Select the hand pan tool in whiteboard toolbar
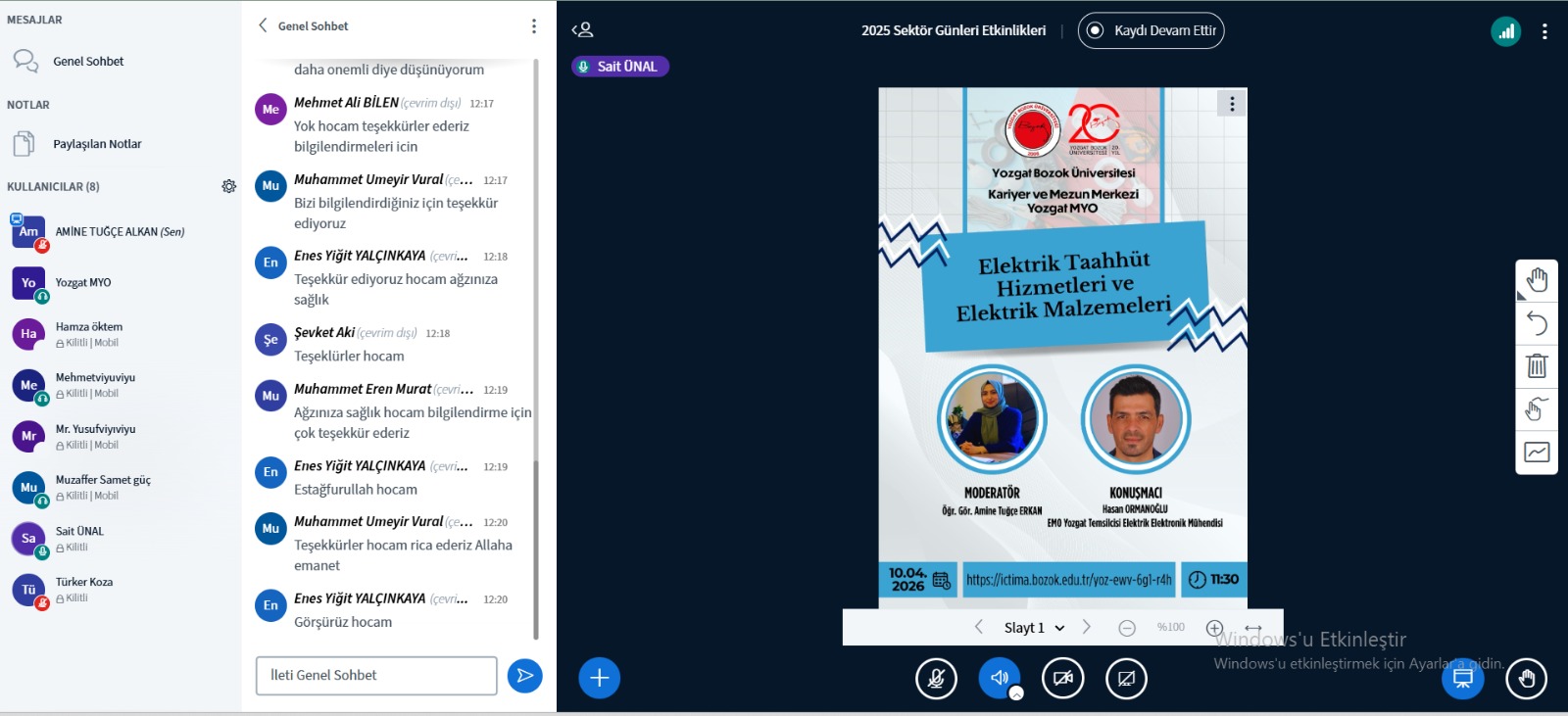The height and width of the screenshot is (716, 1568). (1537, 280)
